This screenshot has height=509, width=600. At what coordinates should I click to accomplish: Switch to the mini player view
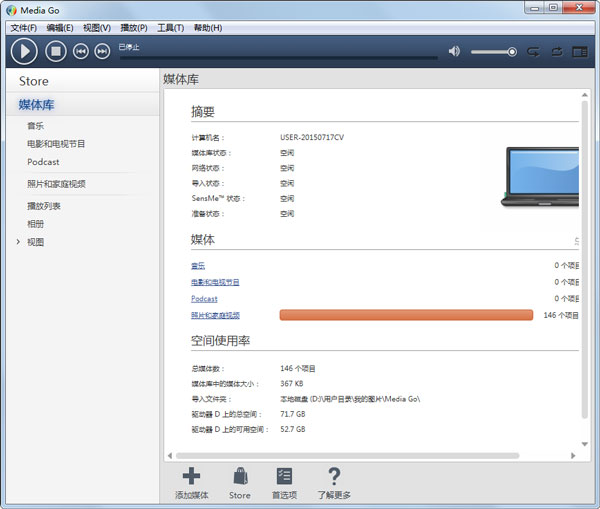click(x=580, y=51)
